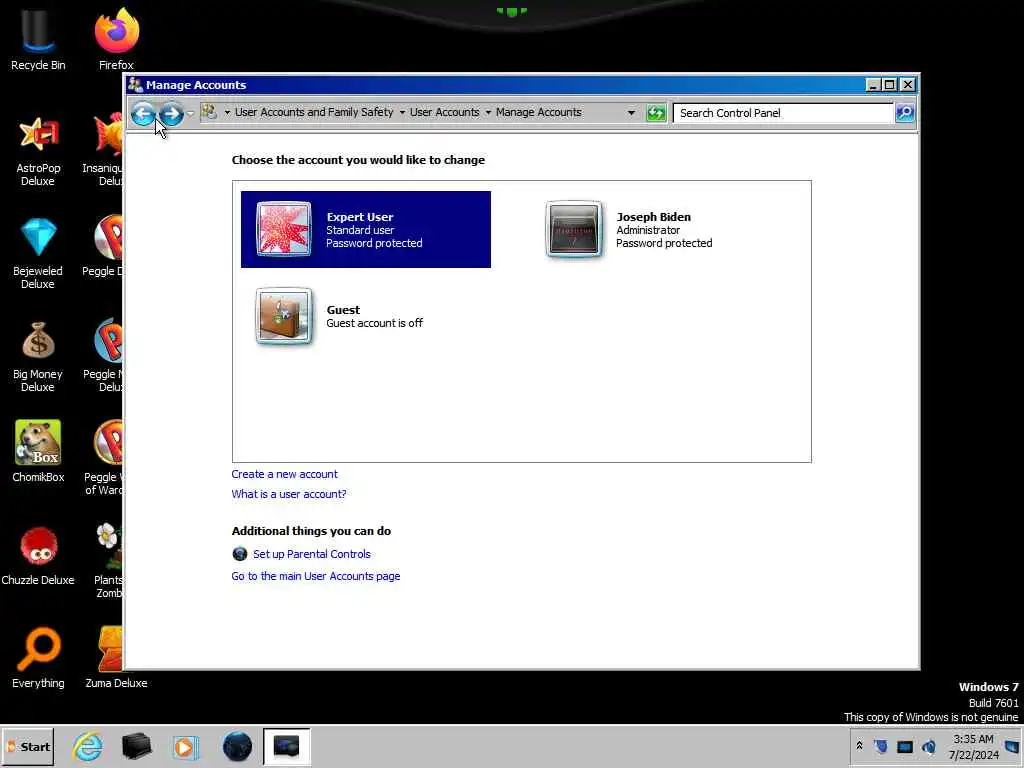Show hidden tray icons arrow
1024x768 pixels.
point(859,746)
